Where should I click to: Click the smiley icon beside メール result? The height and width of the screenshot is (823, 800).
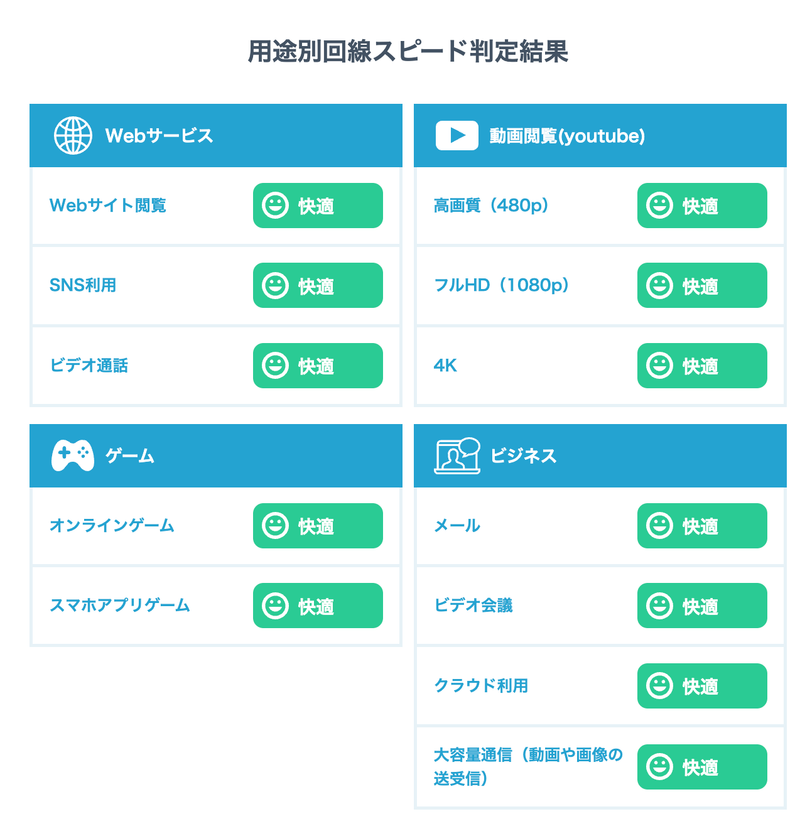tap(658, 525)
